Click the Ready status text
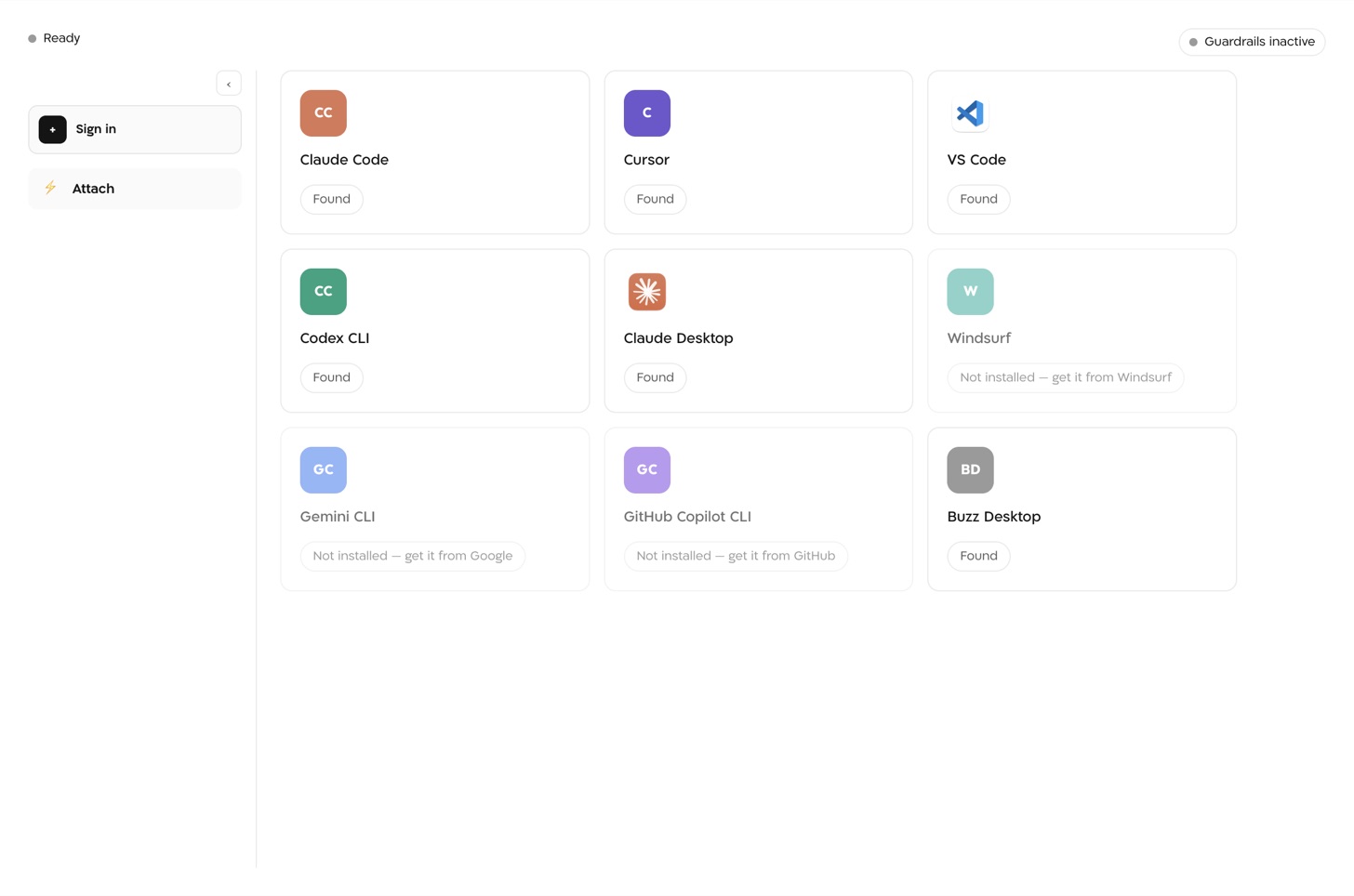 (61, 38)
